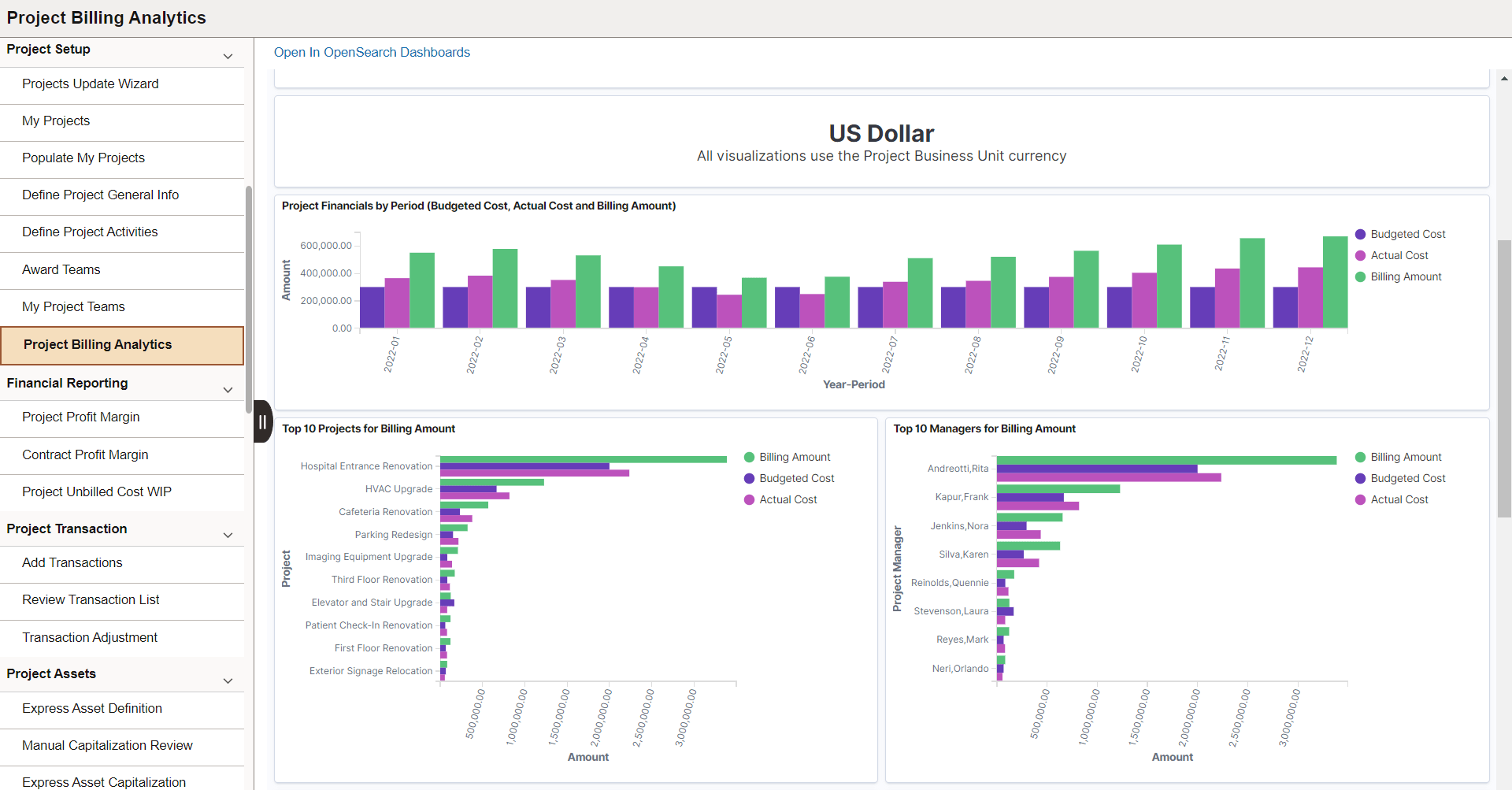The width and height of the screenshot is (1512, 790).
Task: Open Award Teams page
Action: tap(61, 269)
